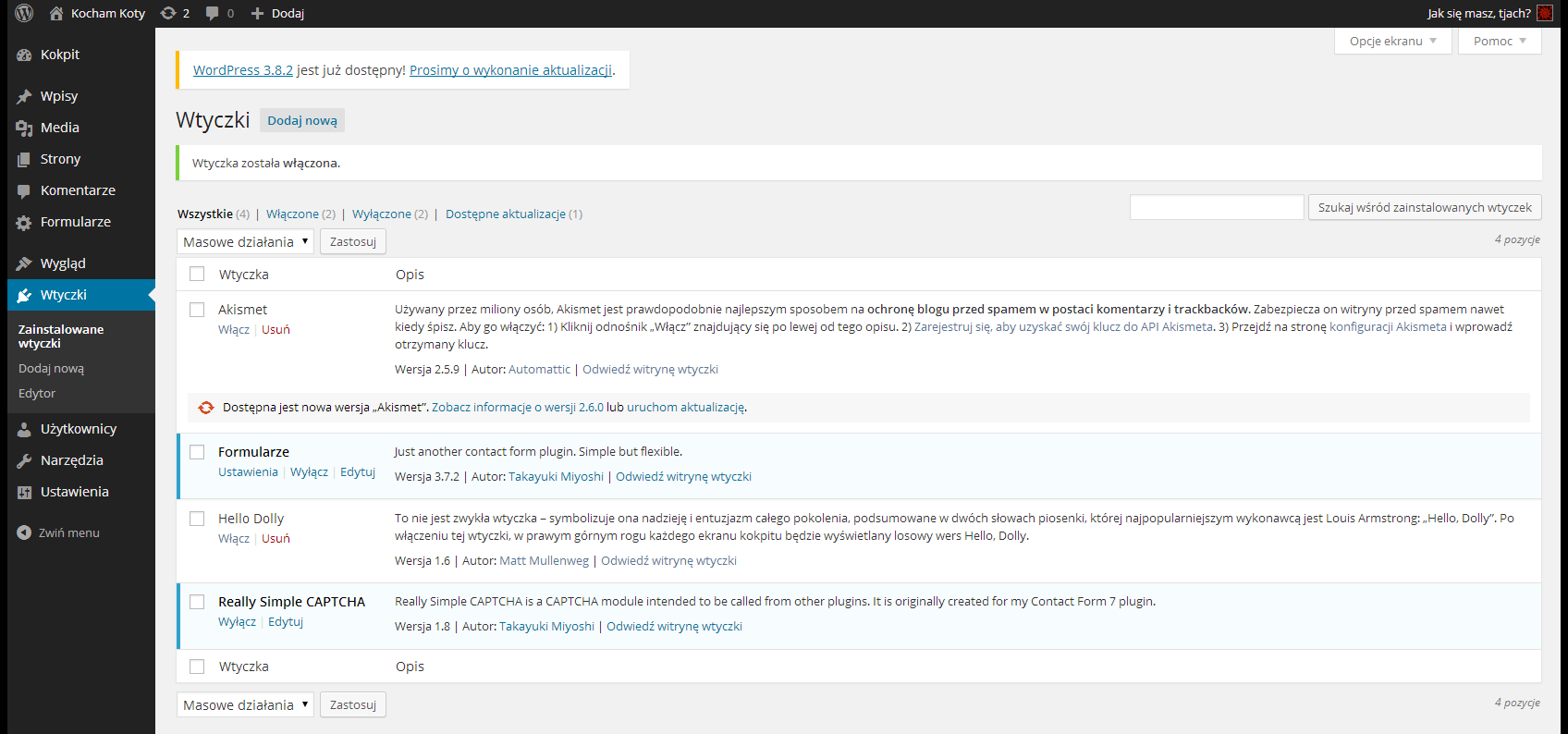Screen dimensions: 1568x734
Task: Click uruchom aktualizację link for Akismet
Action: pyautogui.click(x=685, y=407)
